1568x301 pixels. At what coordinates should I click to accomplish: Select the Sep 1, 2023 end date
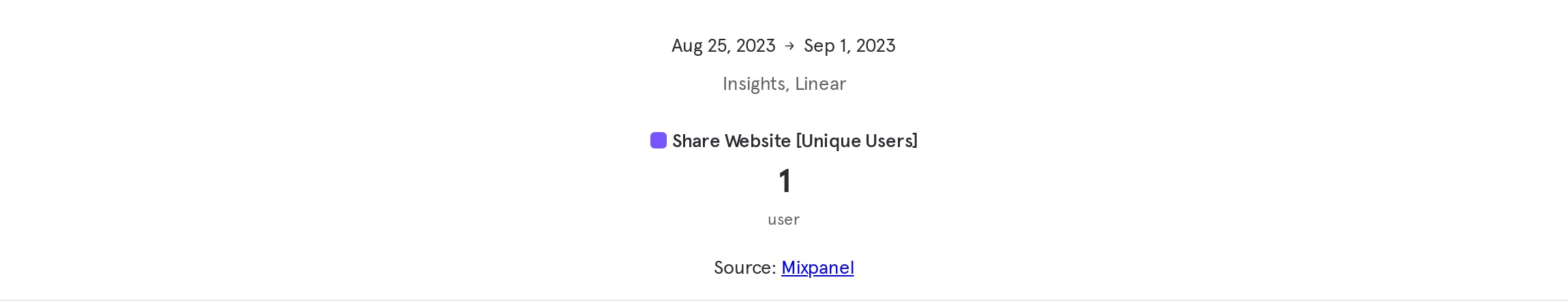click(x=849, y=46)
